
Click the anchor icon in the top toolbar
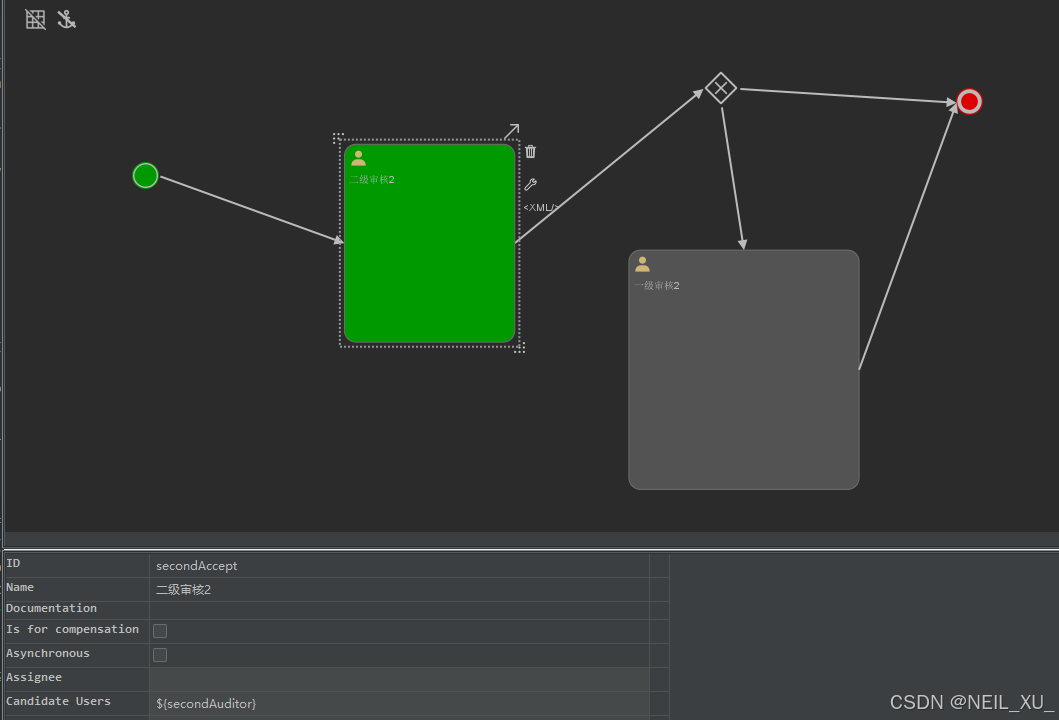[66, 19]
